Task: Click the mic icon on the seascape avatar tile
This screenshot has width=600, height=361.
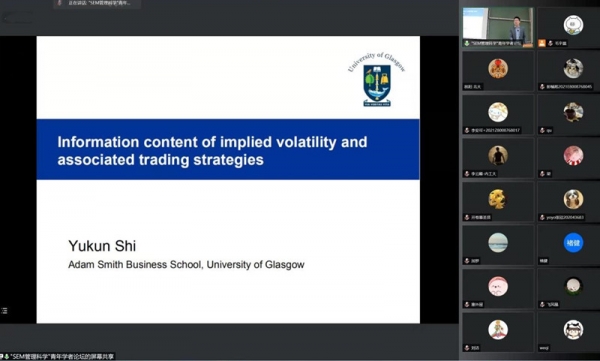Action: pos(467,261)
